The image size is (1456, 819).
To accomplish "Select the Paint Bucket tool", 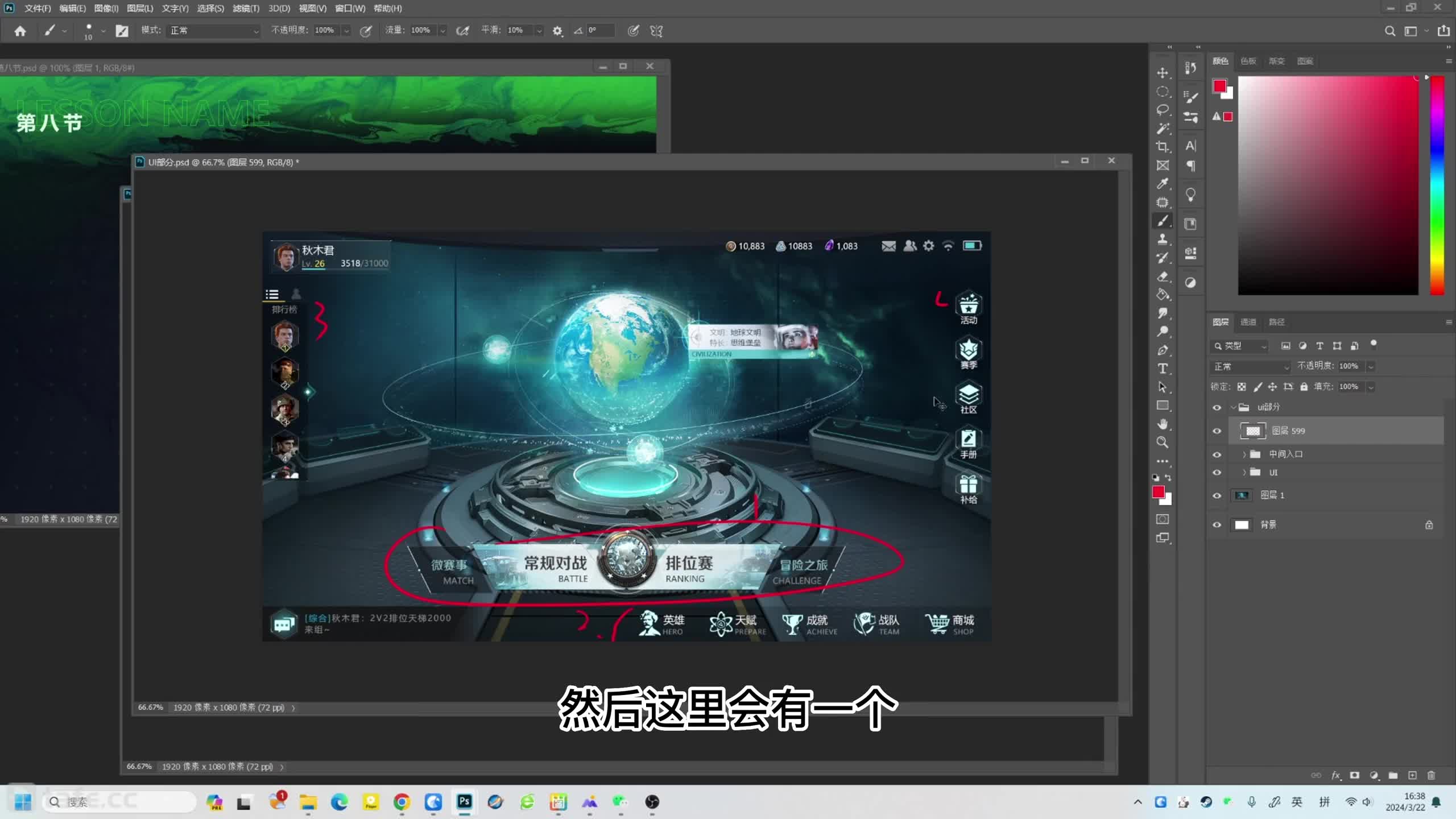I will coord(1163,295).
